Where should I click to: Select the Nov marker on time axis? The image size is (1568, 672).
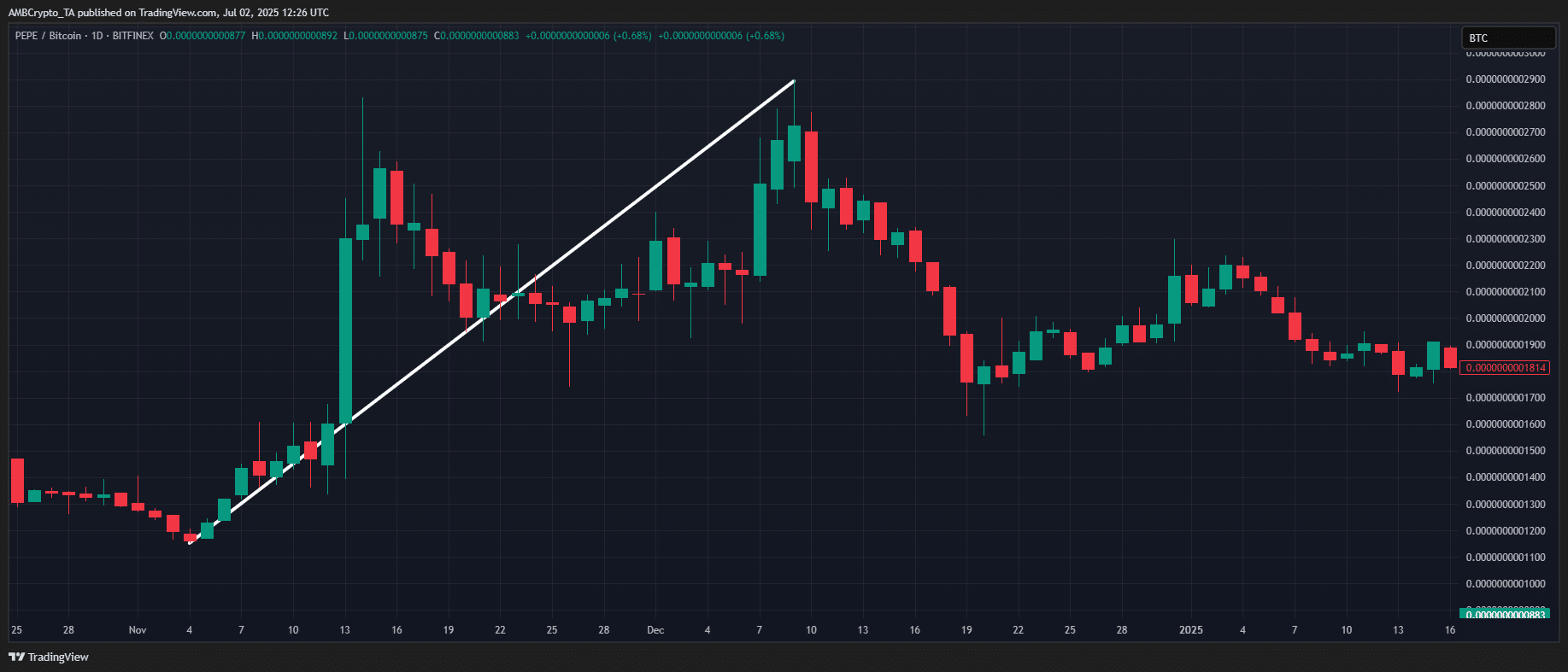click(x=138, y=630)
